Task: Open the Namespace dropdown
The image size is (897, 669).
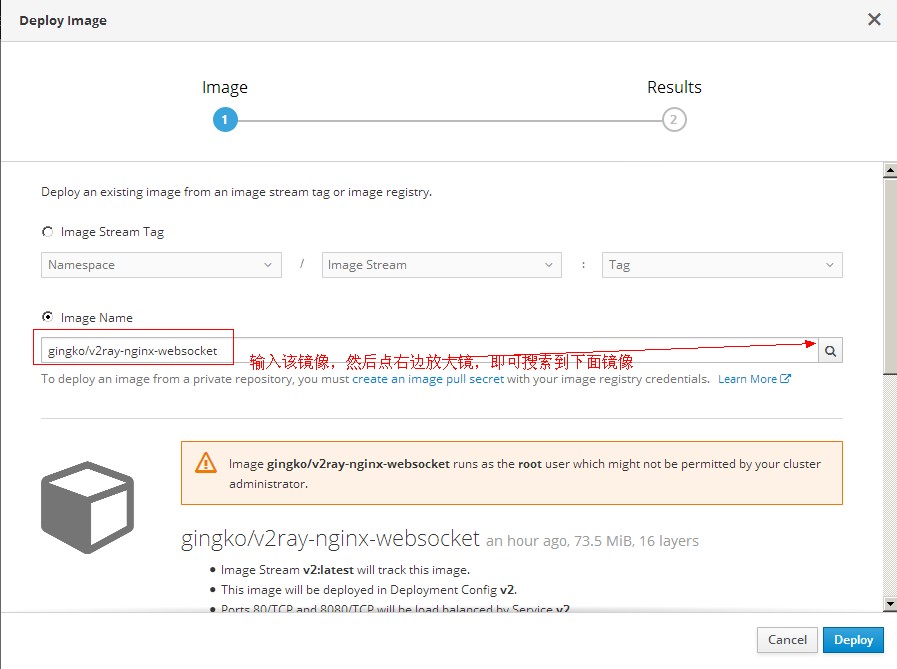Action: 161,265
